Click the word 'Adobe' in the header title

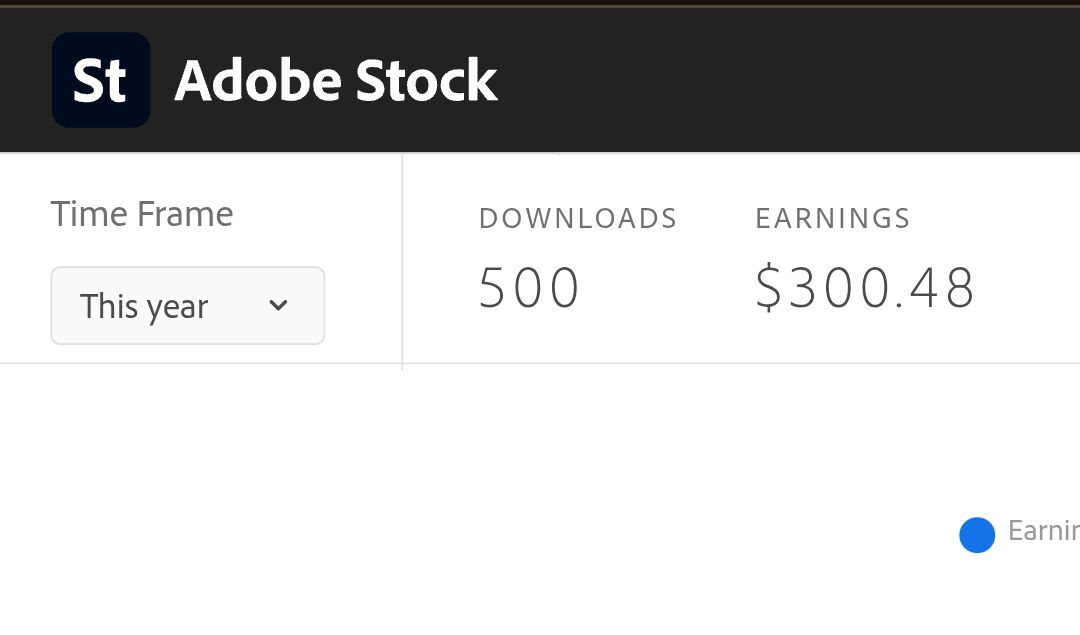click(x=260, y=81)
